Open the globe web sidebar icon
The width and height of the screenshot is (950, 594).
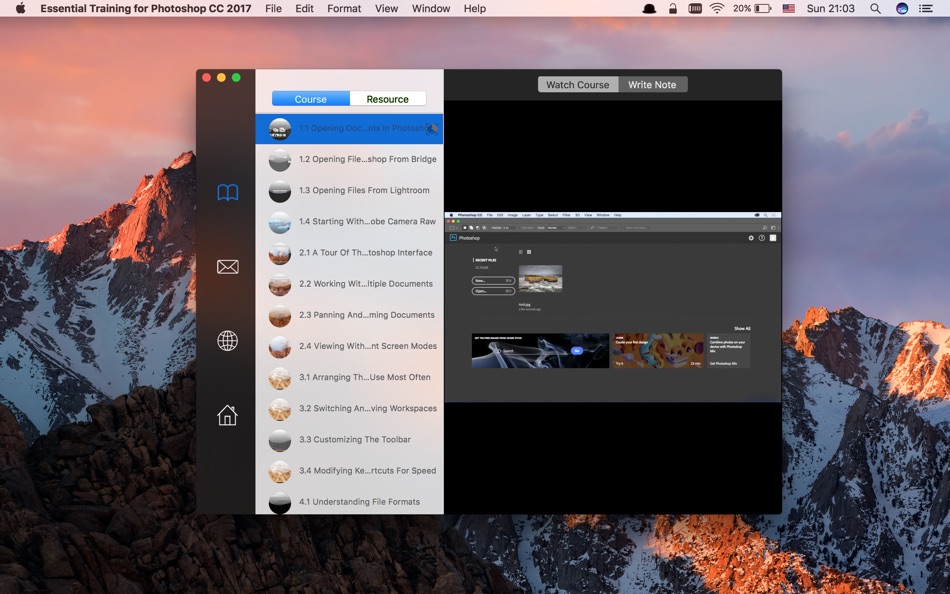pos(228,341)
